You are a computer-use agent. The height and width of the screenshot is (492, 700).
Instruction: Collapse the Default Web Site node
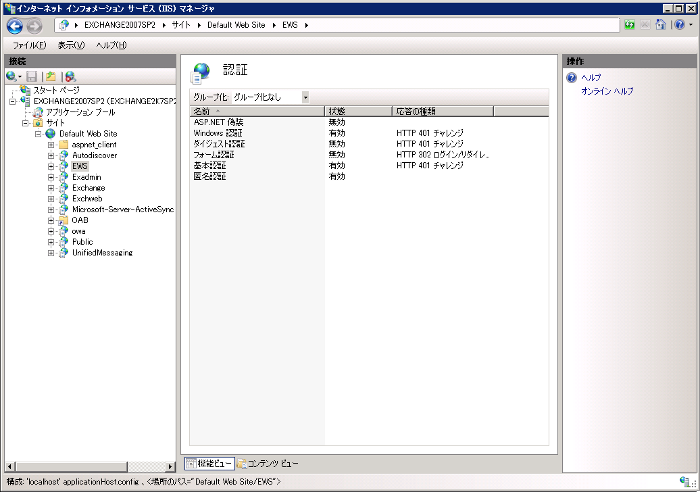(x=38, y=133)
